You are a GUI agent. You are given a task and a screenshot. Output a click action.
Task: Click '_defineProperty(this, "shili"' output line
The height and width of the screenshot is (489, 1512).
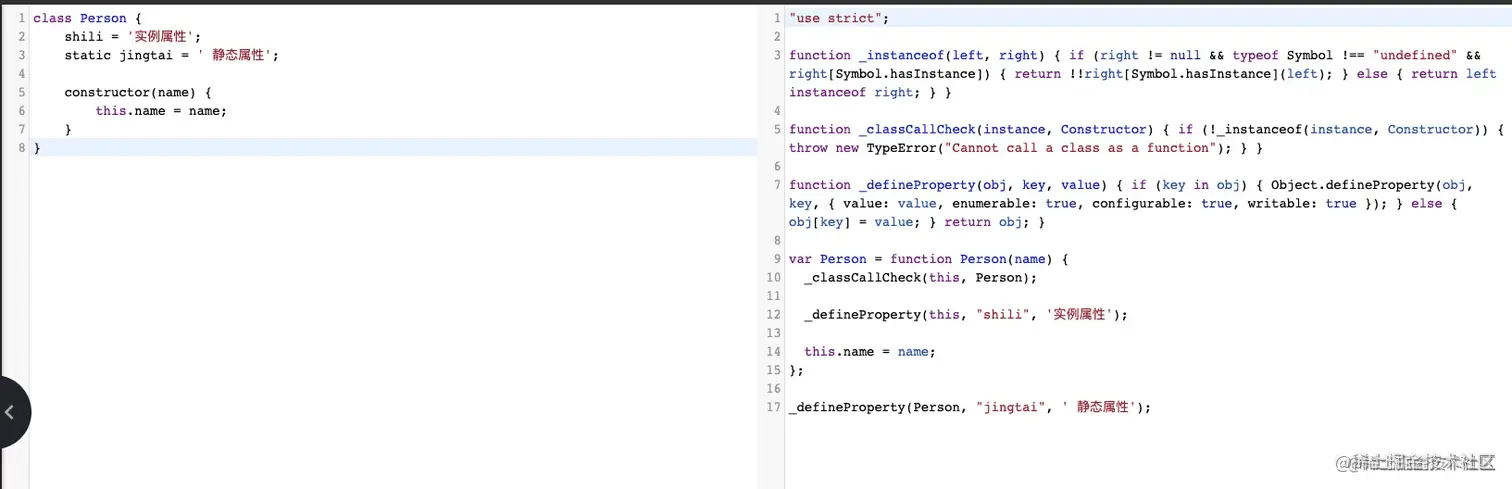(x=965, y=314)
